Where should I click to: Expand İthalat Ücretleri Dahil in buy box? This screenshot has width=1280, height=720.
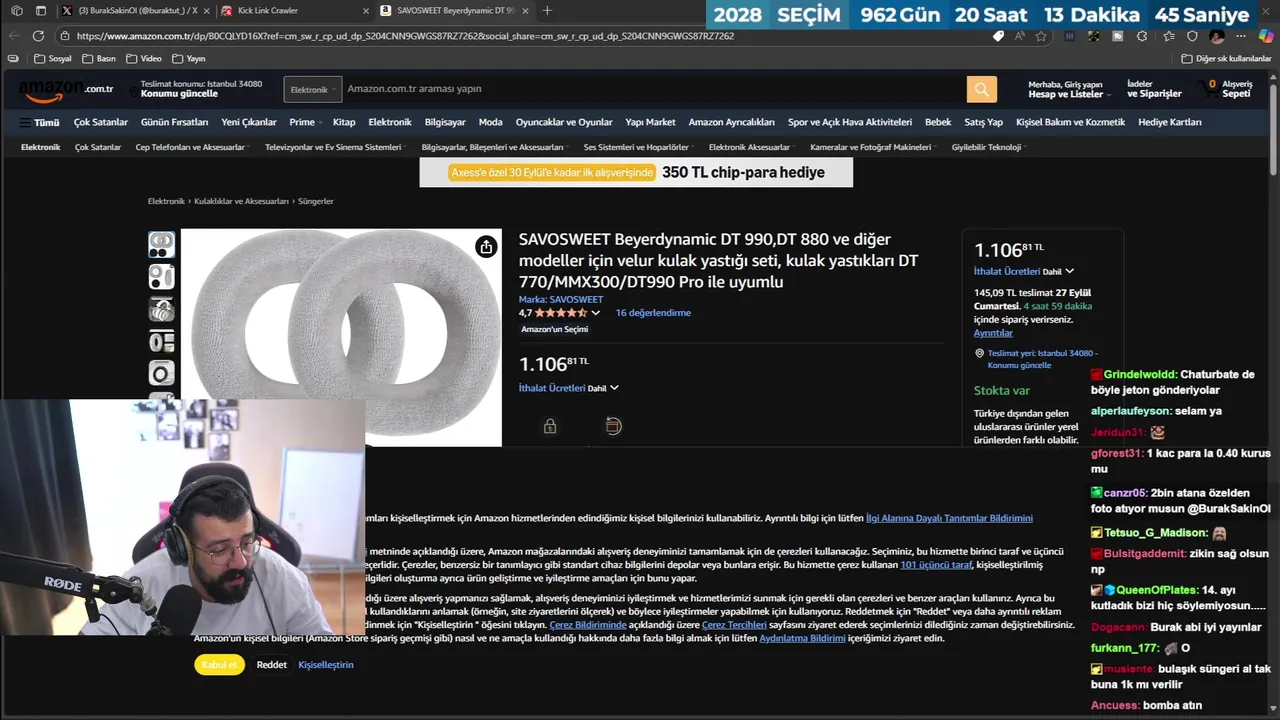pos(1024,271)
